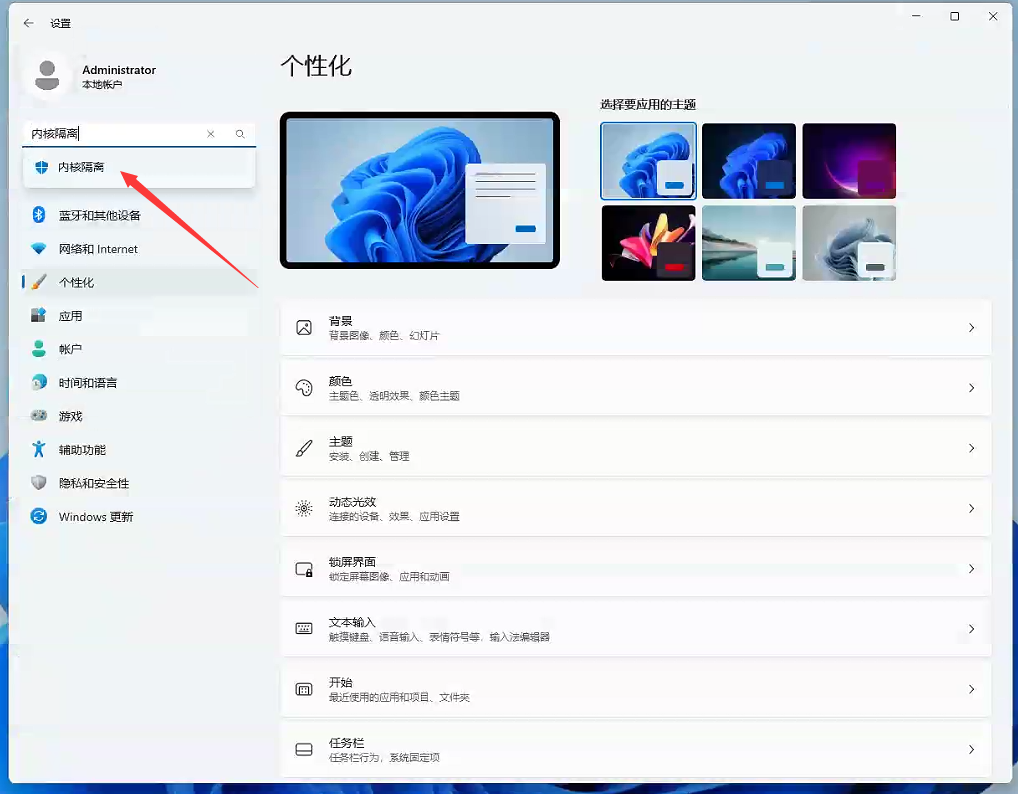Open 帐户 section in sidebar
Screen dimensions: 1018x794
tap(140, 349)
